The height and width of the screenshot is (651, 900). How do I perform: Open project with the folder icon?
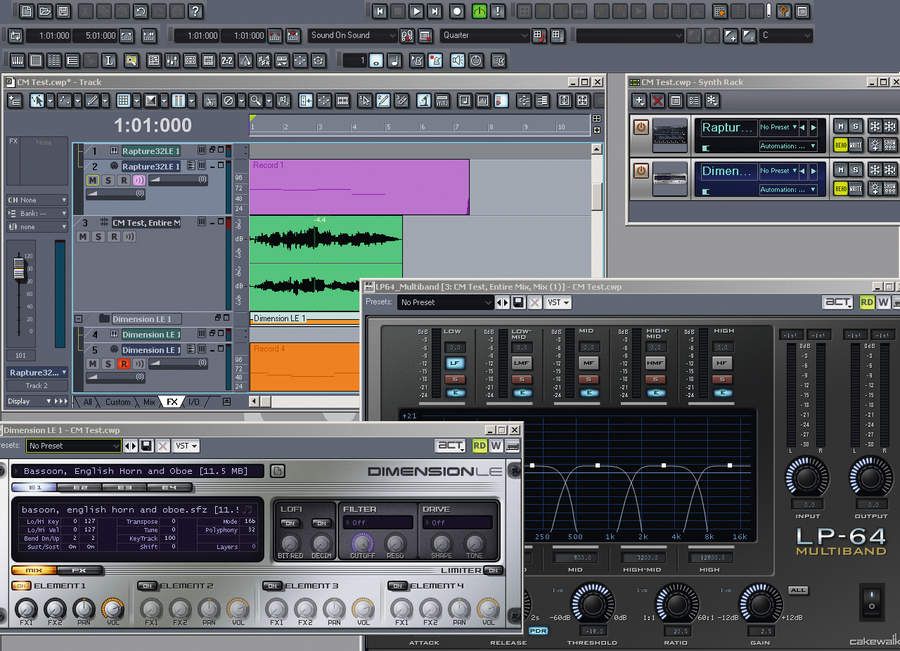click(45, 10)
